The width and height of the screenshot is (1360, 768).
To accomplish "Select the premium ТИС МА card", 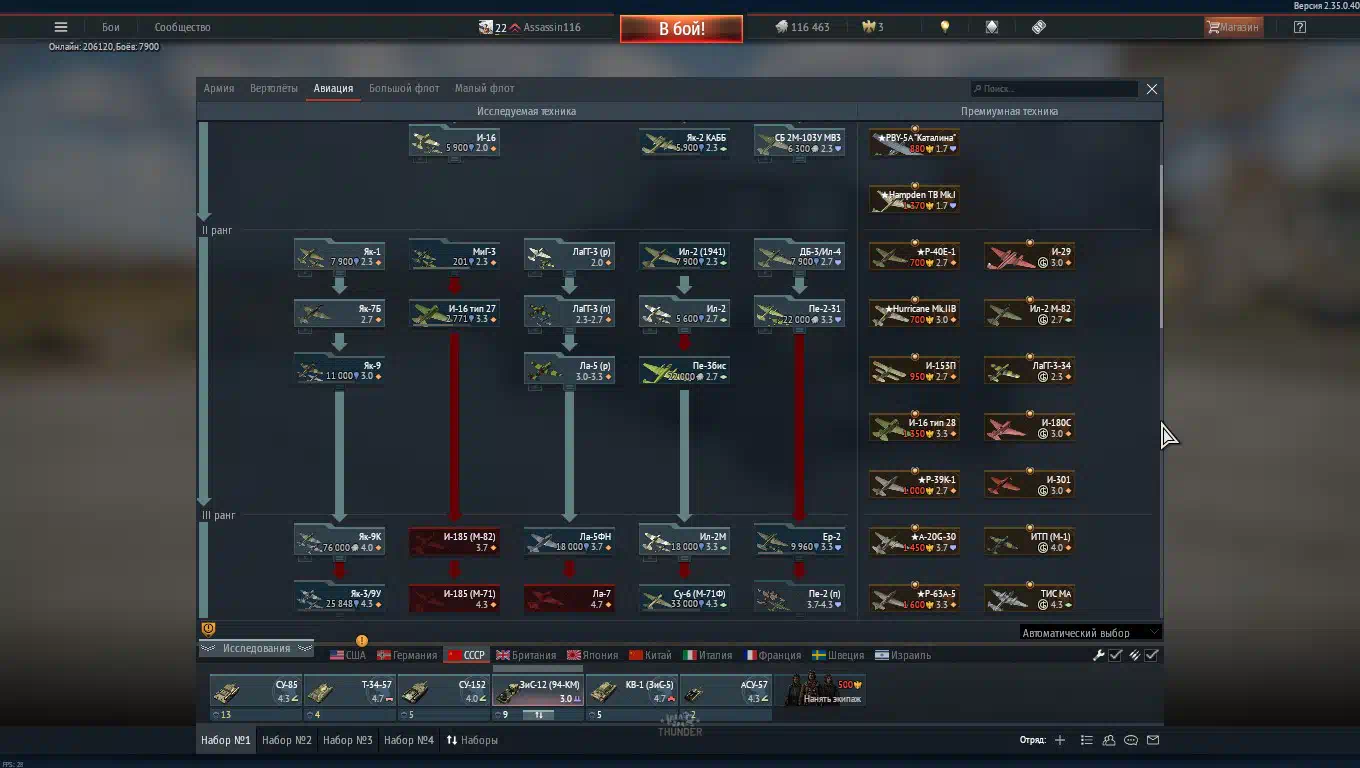I will pos(1029,597).
